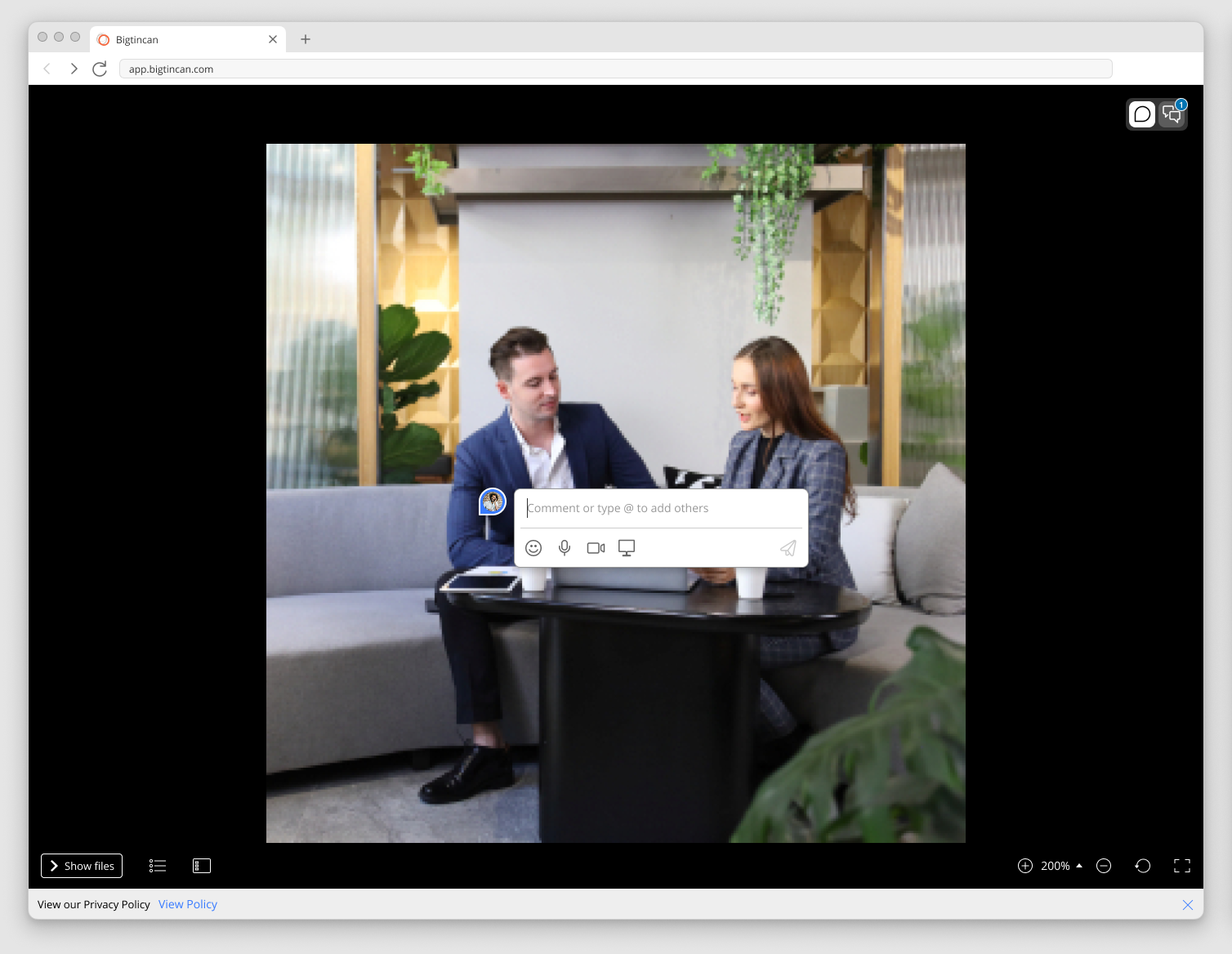Viewport: 1232px width, 954px height.
Task: Open the list view icon in bottom bar
Action: tap(158, 866)
